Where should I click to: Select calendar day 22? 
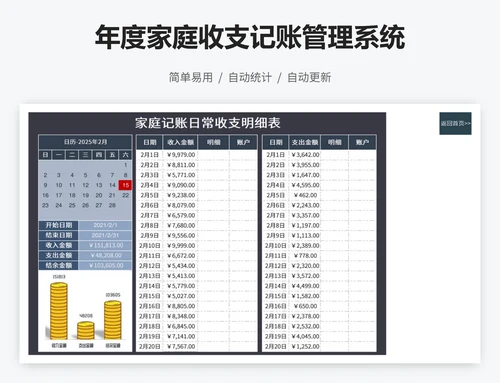tap(125, 195)
